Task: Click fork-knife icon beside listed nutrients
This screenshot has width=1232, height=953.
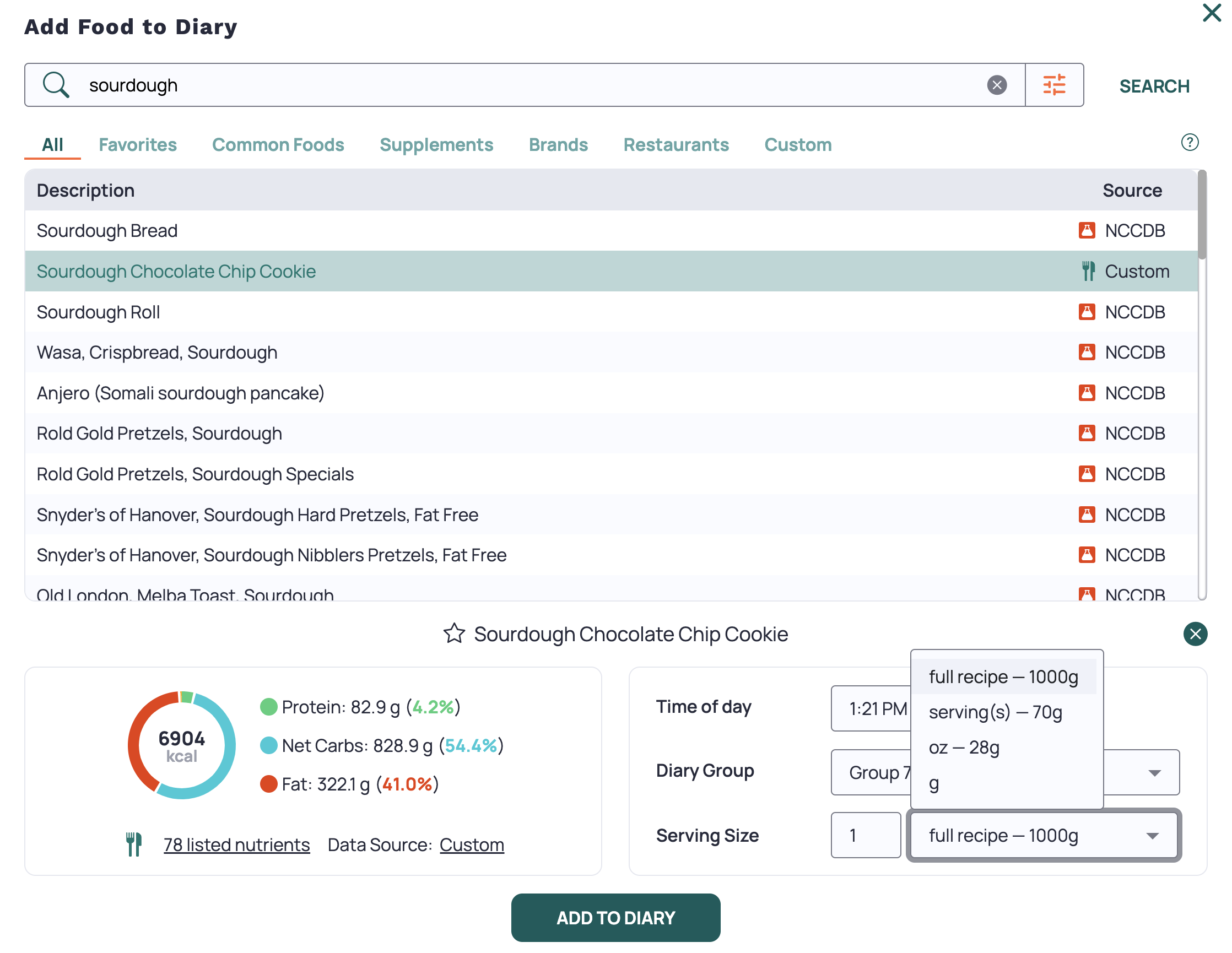Action: [134, 844]
